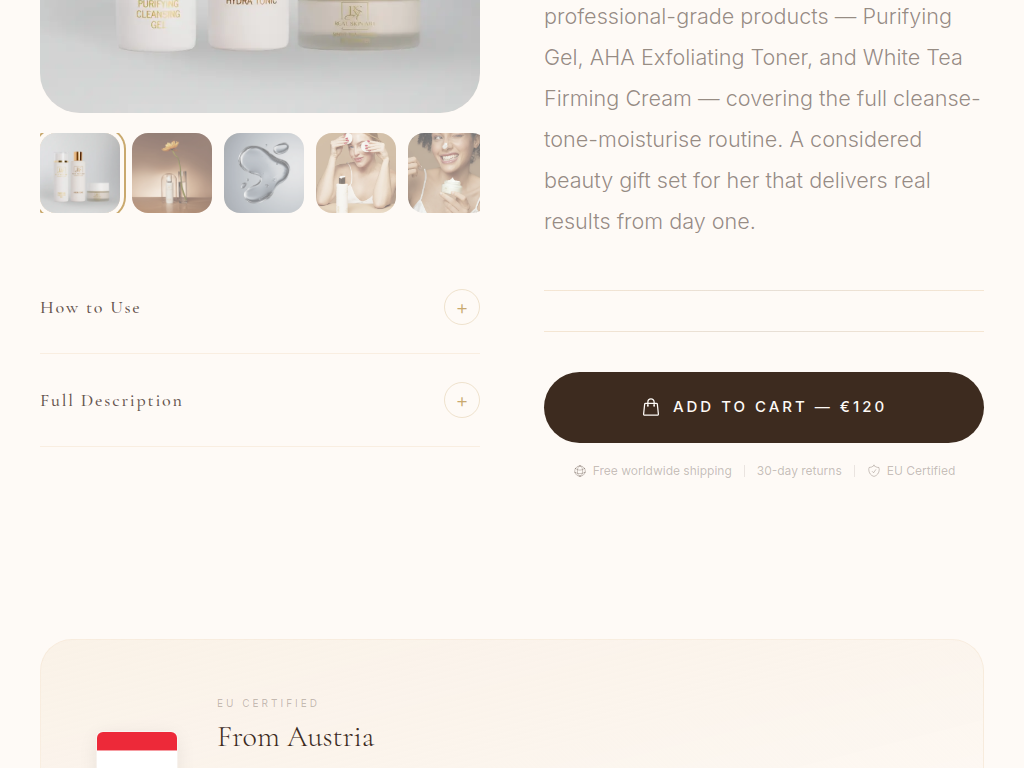Select the three-product bottles thumbnail

pyautogui.click(x=80, y=173)
